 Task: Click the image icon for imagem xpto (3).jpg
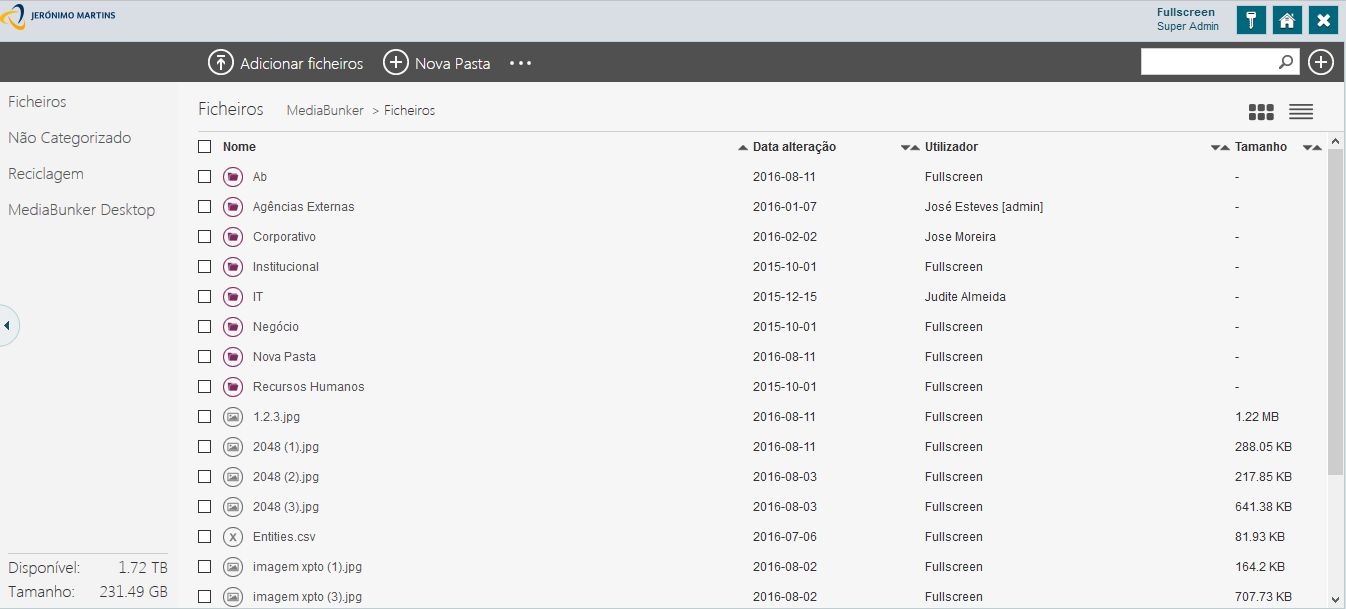(x=233, y=597)
